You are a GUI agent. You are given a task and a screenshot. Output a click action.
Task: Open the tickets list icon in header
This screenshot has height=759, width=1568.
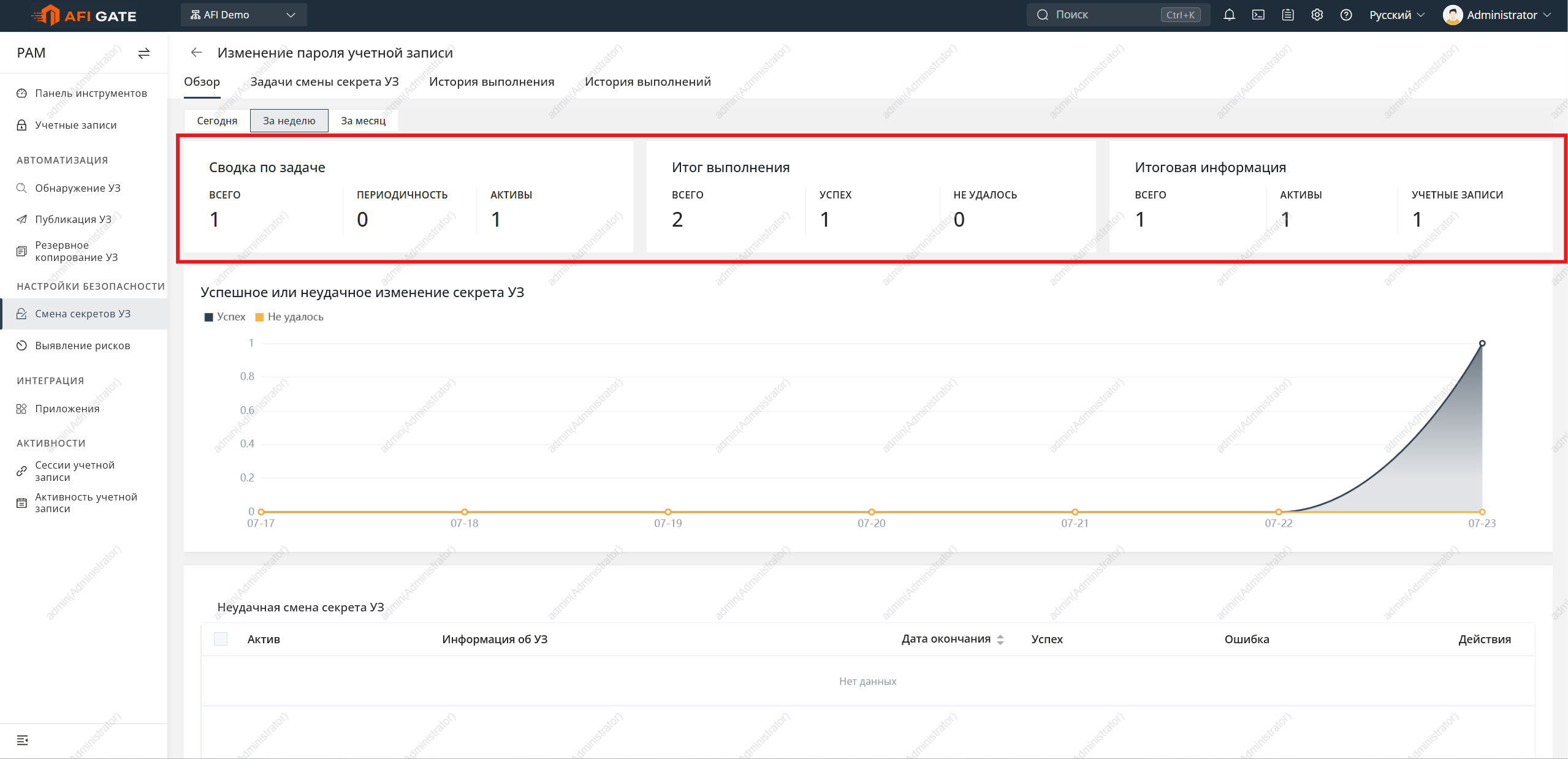click(1288, 15)
